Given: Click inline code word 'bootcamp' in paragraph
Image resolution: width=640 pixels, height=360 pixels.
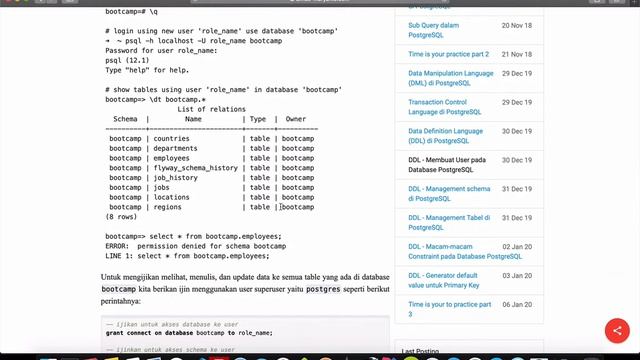Looking at the screenshot, I should 118,289.
